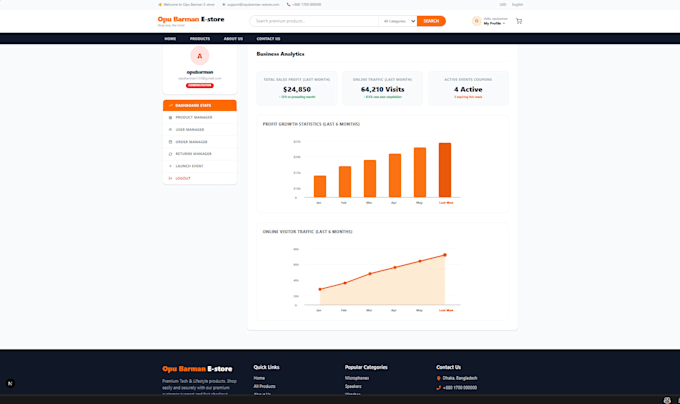Viewport: 680px width, 404px height.
Task: Click the 64,210 Visits value
Action: [382, 89]
